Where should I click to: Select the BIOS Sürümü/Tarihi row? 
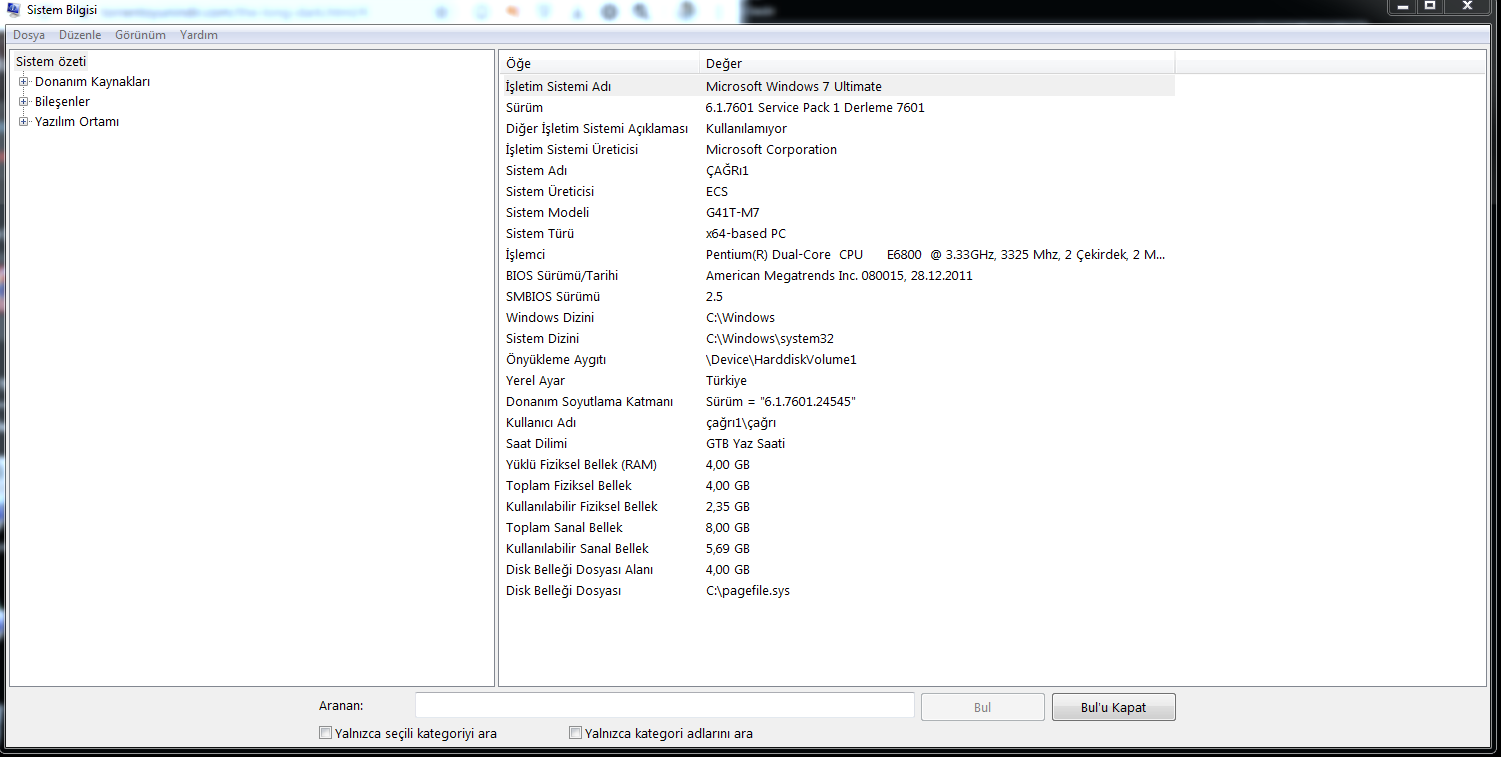(837, 276)
